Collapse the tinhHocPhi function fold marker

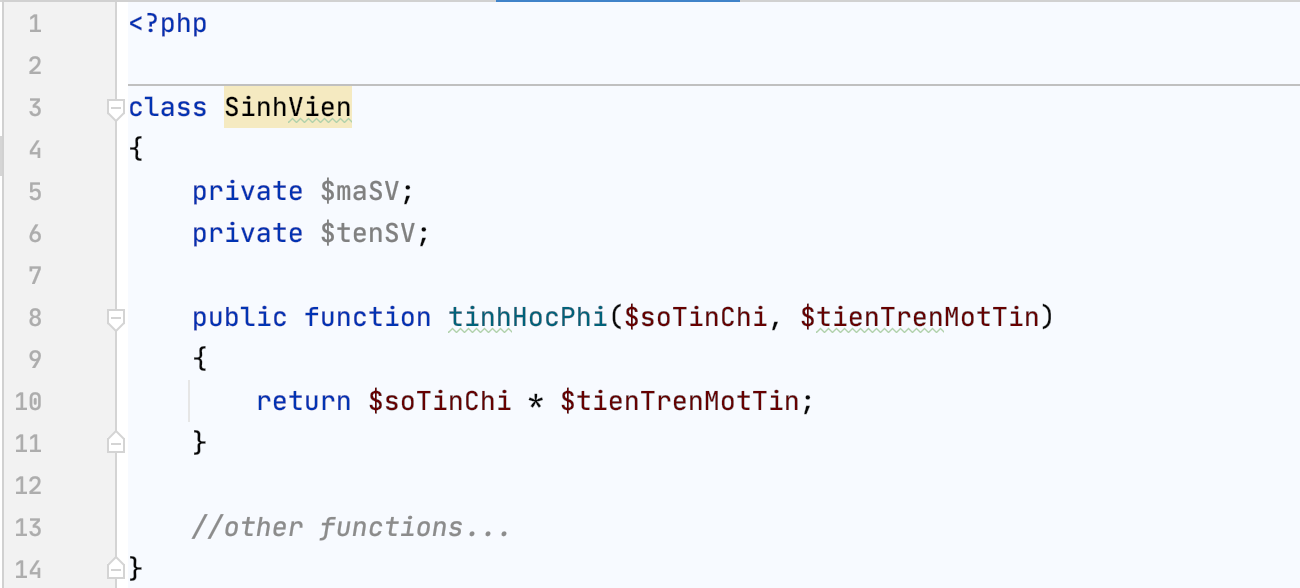116,318
